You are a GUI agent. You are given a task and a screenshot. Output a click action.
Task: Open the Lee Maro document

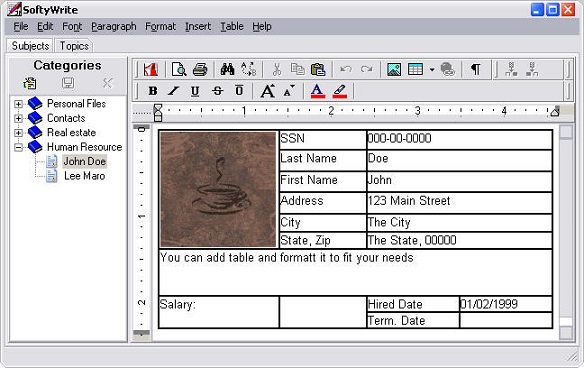click(85, 176)
